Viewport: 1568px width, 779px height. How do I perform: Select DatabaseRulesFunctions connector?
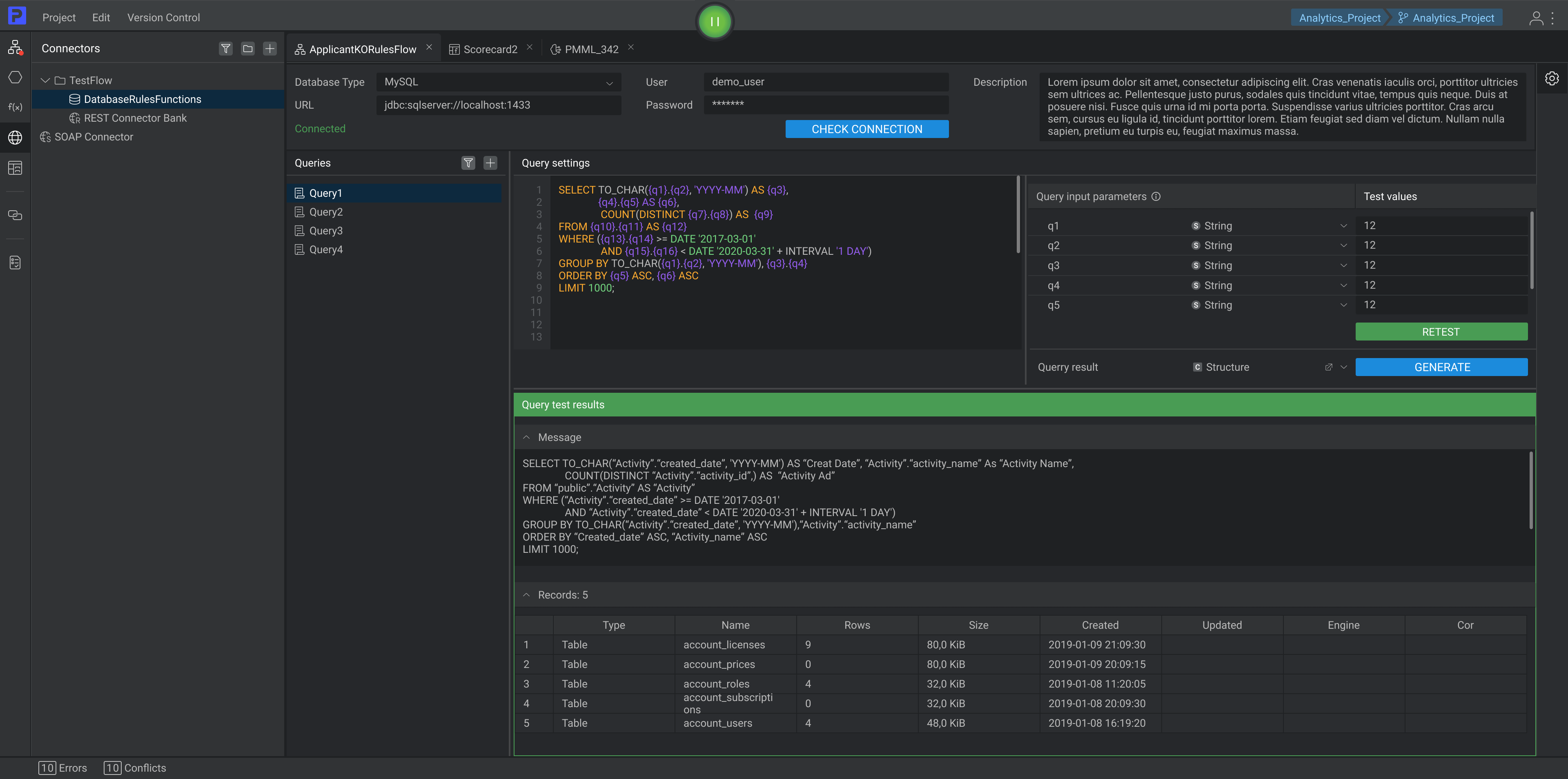158,99
